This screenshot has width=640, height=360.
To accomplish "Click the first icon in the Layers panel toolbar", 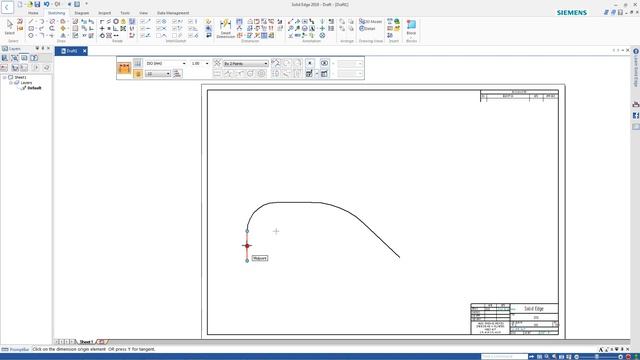I will pyautogui.click(x=5, y=58).
